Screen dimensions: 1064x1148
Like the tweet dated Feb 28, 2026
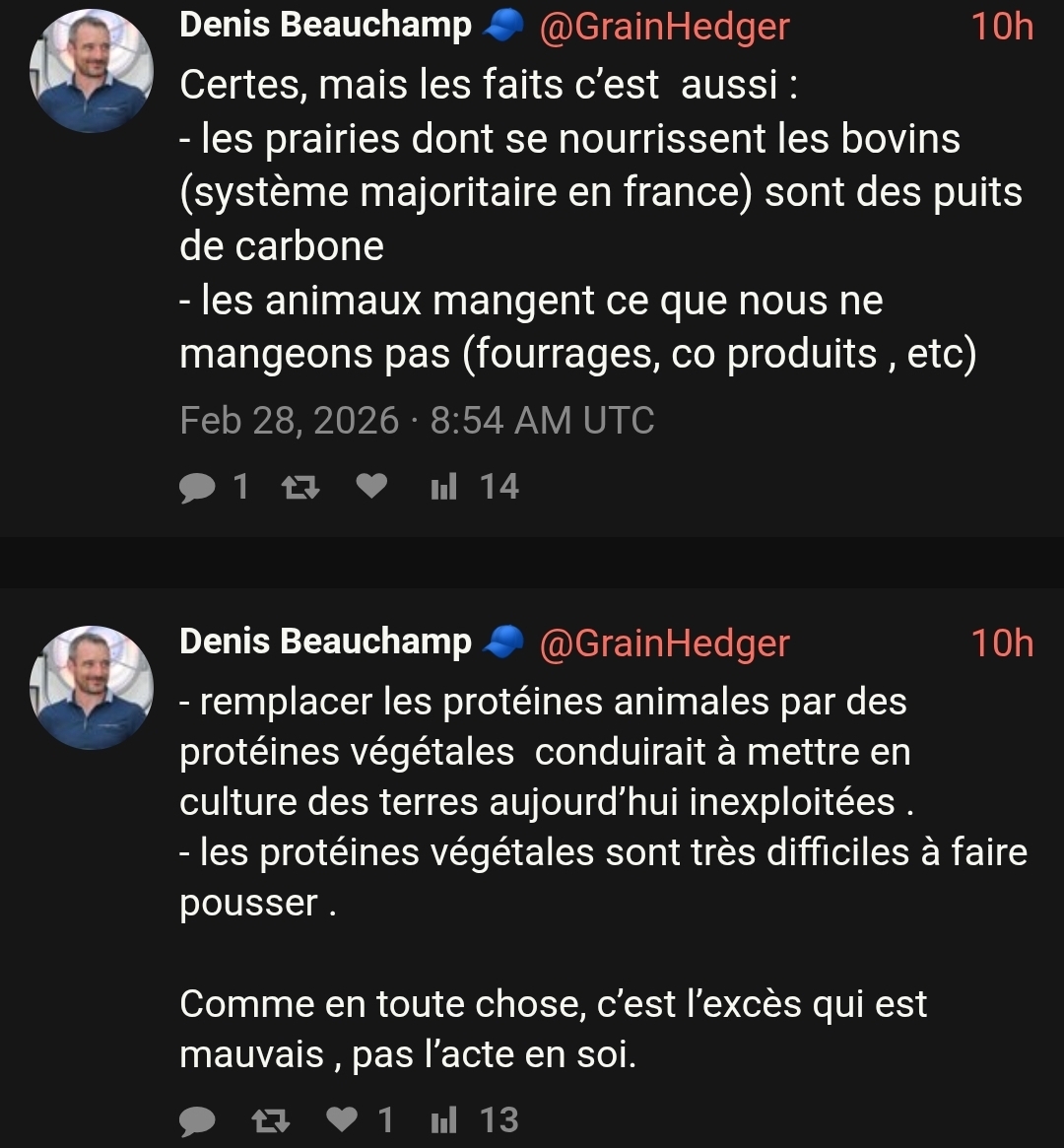coord(370,486)
